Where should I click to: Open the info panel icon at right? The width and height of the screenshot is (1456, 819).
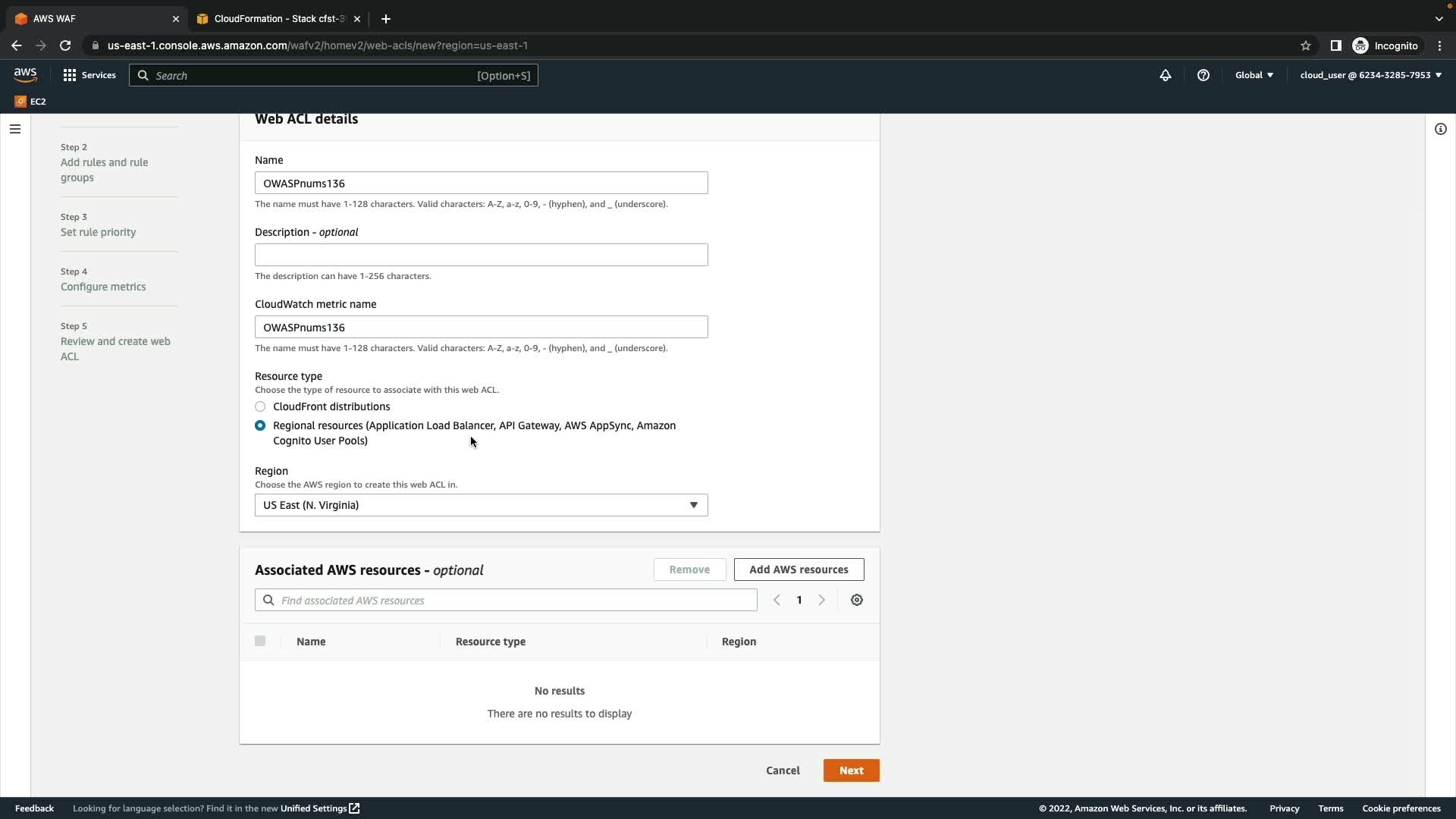tap(1440, 129)
